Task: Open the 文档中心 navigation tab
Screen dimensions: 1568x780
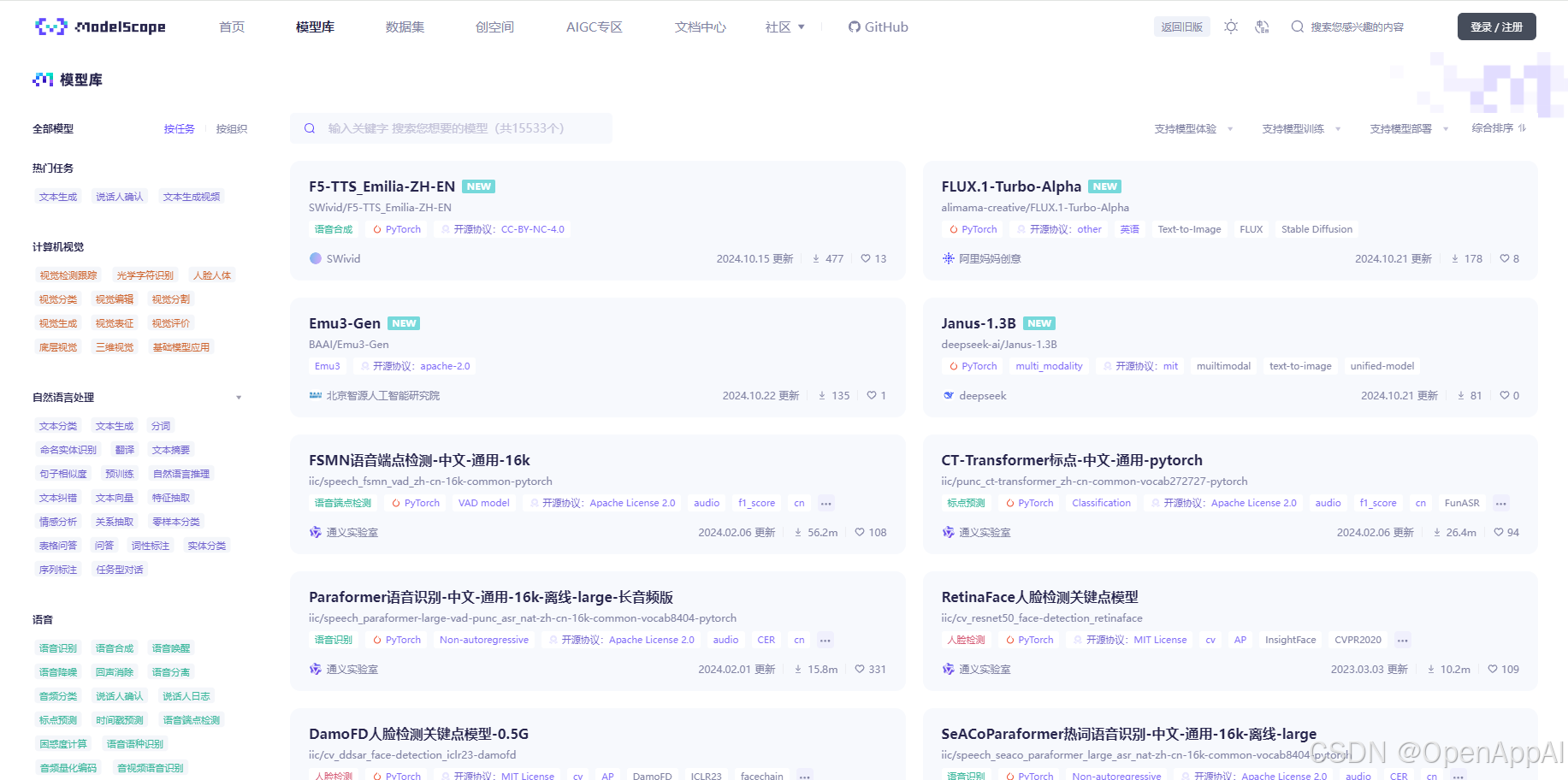Action: [701, 27]
